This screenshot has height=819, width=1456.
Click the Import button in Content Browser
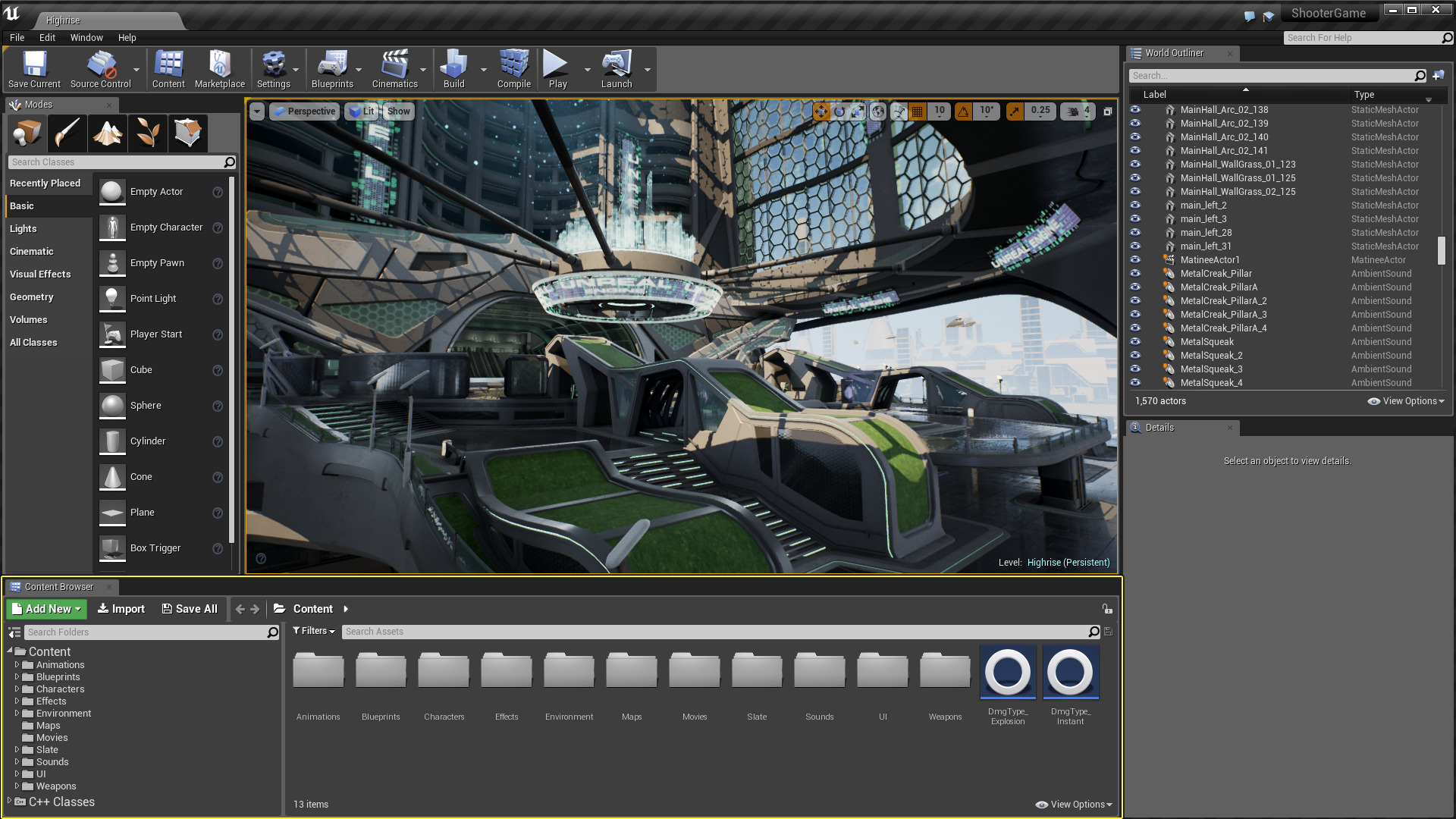(x=121, y=609)
